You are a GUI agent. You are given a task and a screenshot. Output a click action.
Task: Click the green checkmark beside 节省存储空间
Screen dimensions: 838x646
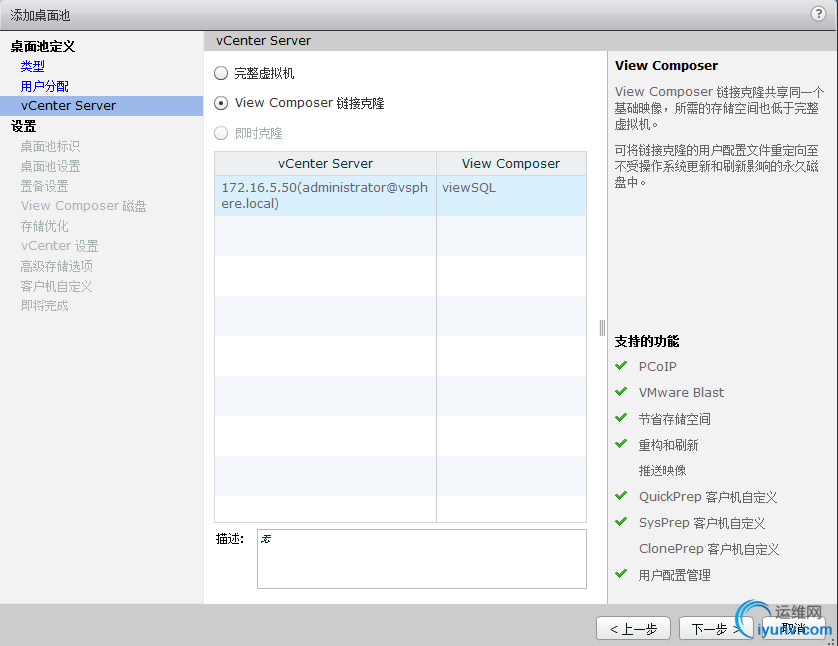(621, 417)
